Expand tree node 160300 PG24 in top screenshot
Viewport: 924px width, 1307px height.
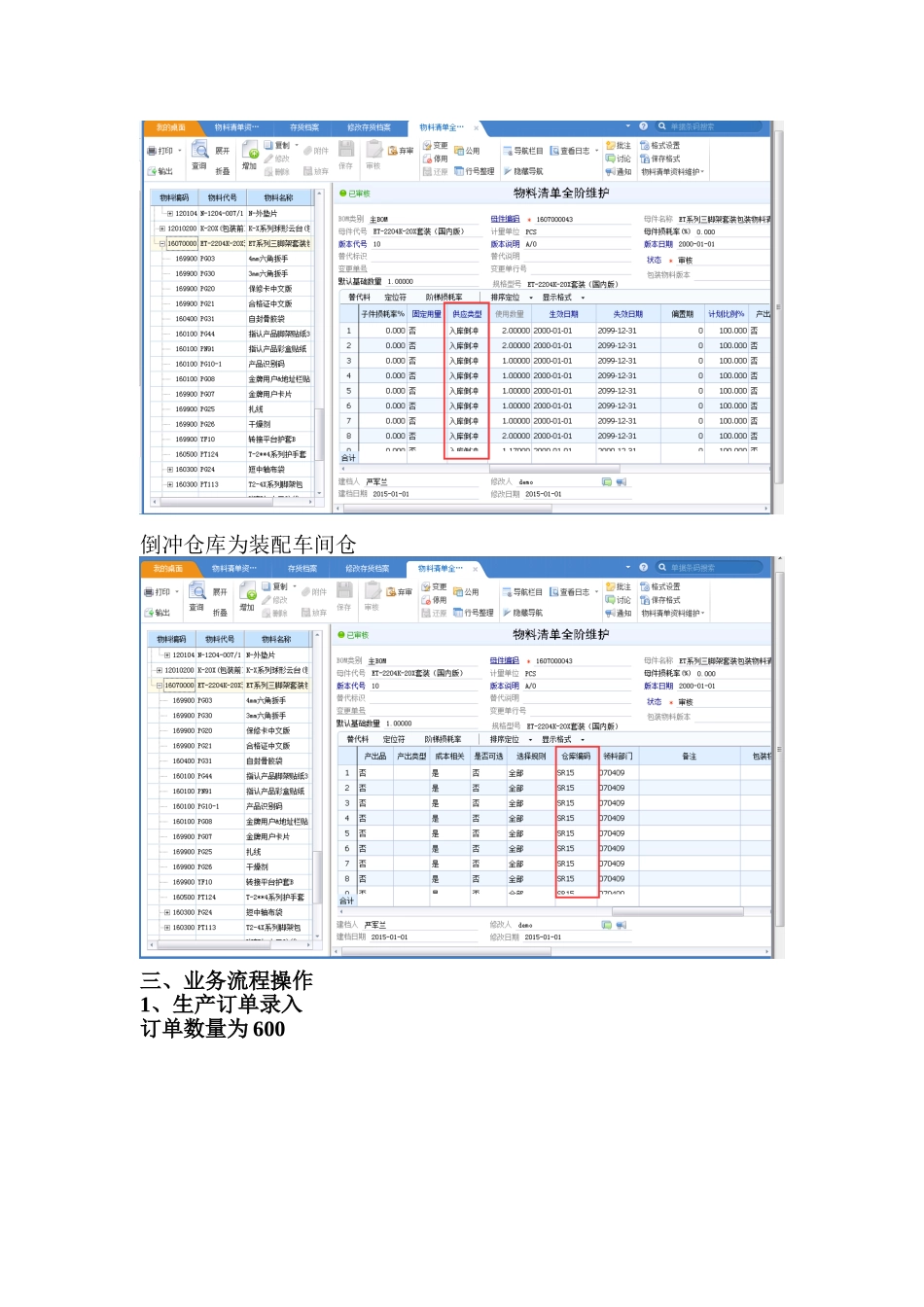tap(169, 470)
